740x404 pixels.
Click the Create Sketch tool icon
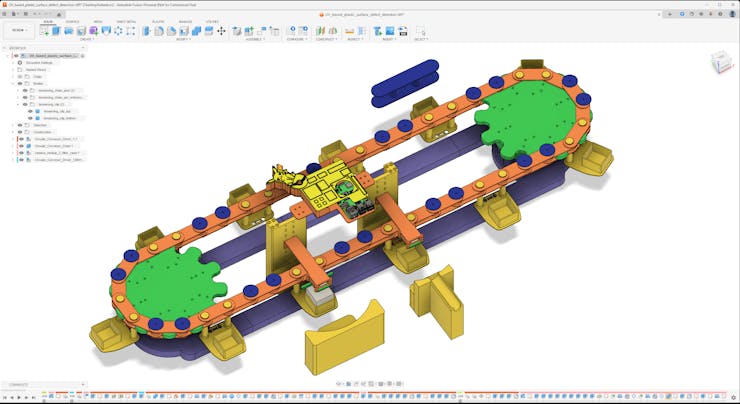pos(43,31)
